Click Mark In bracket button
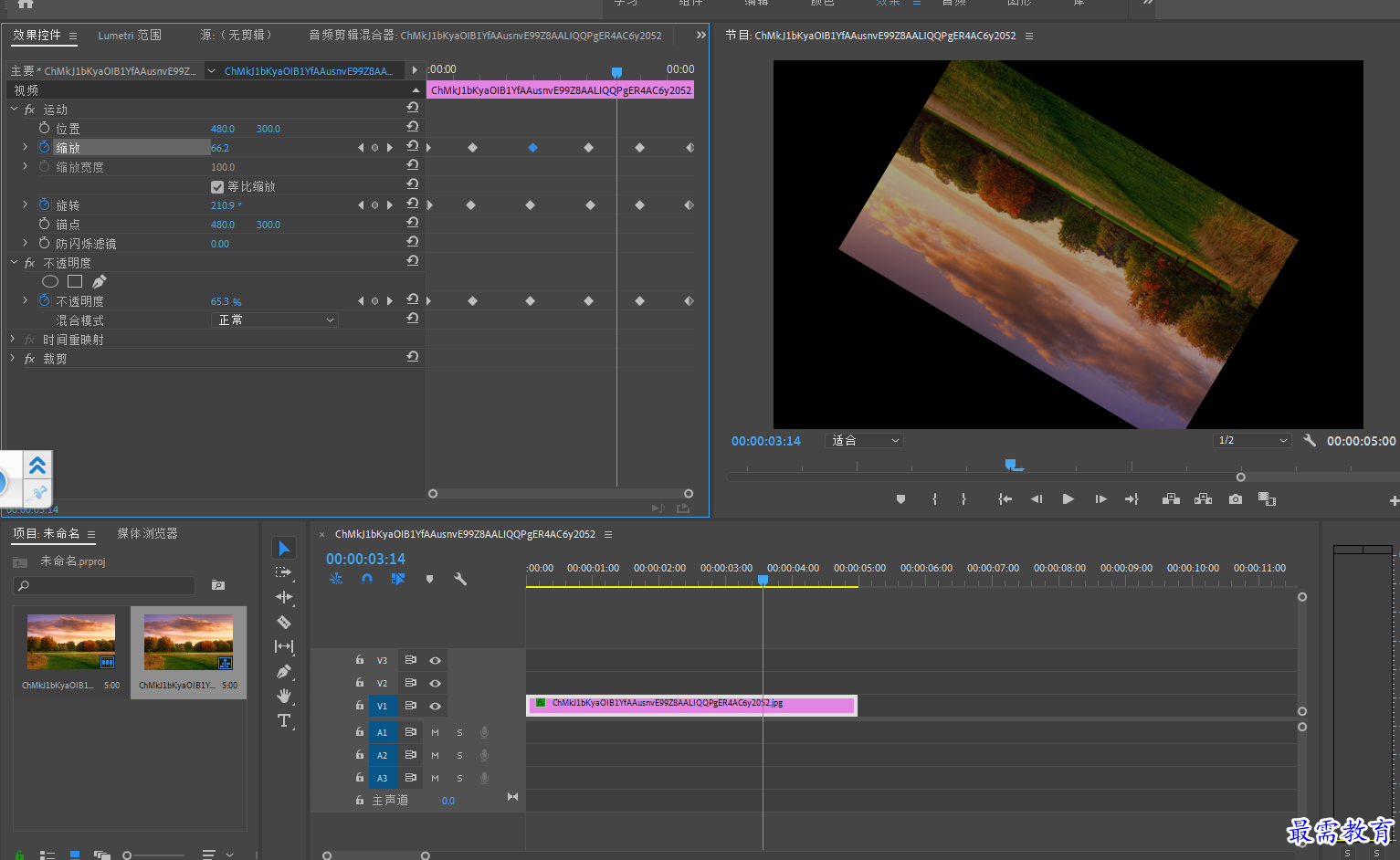 click(x=934, y=499)
